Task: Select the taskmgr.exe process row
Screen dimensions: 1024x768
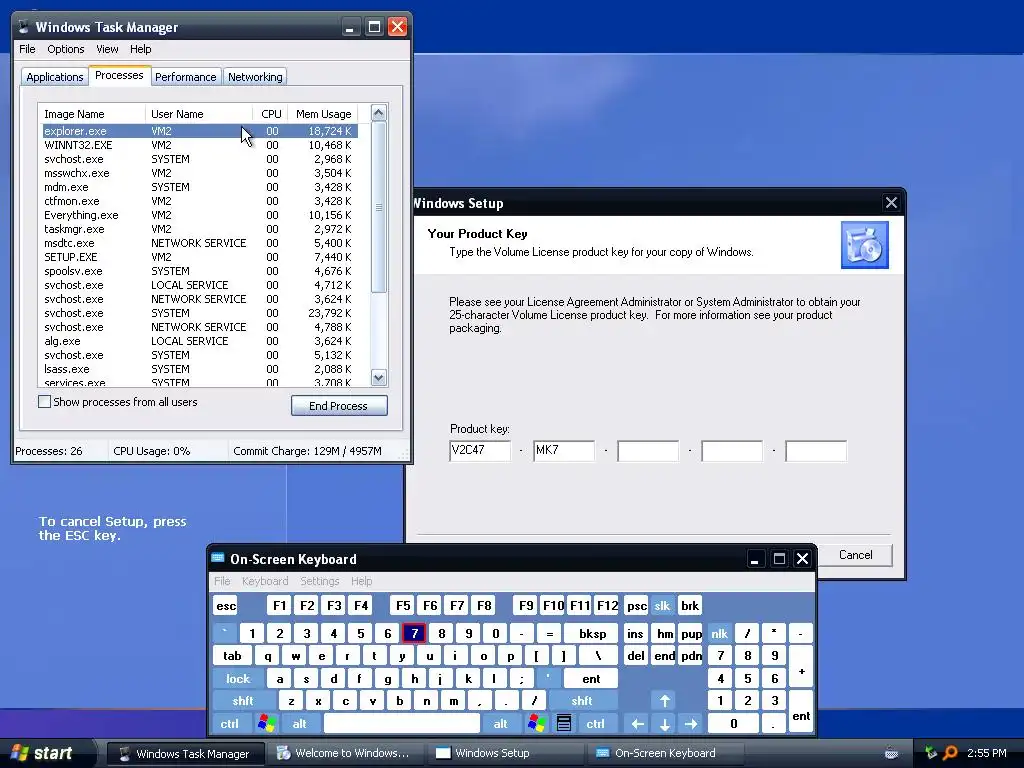Action: click(x=200, y=229)
